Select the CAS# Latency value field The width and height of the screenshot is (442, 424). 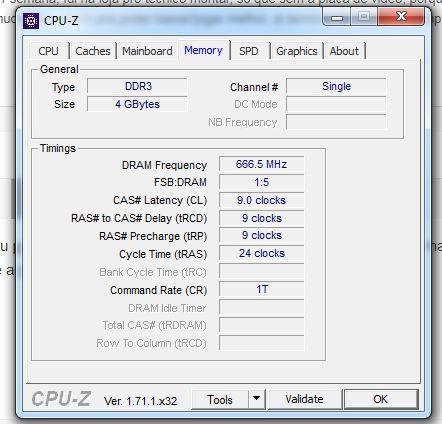point(261,200)
